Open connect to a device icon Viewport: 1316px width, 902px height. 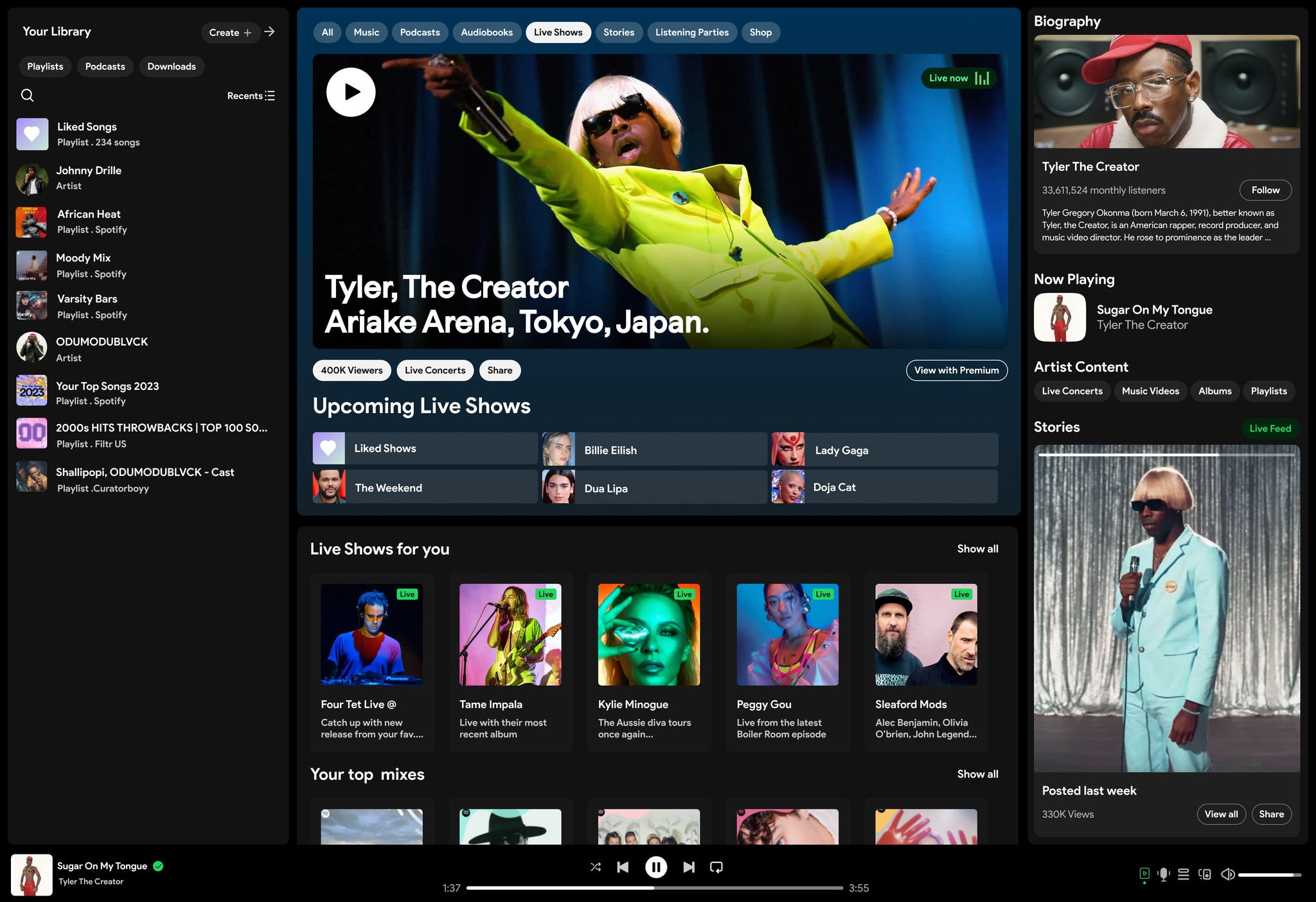1205,874
